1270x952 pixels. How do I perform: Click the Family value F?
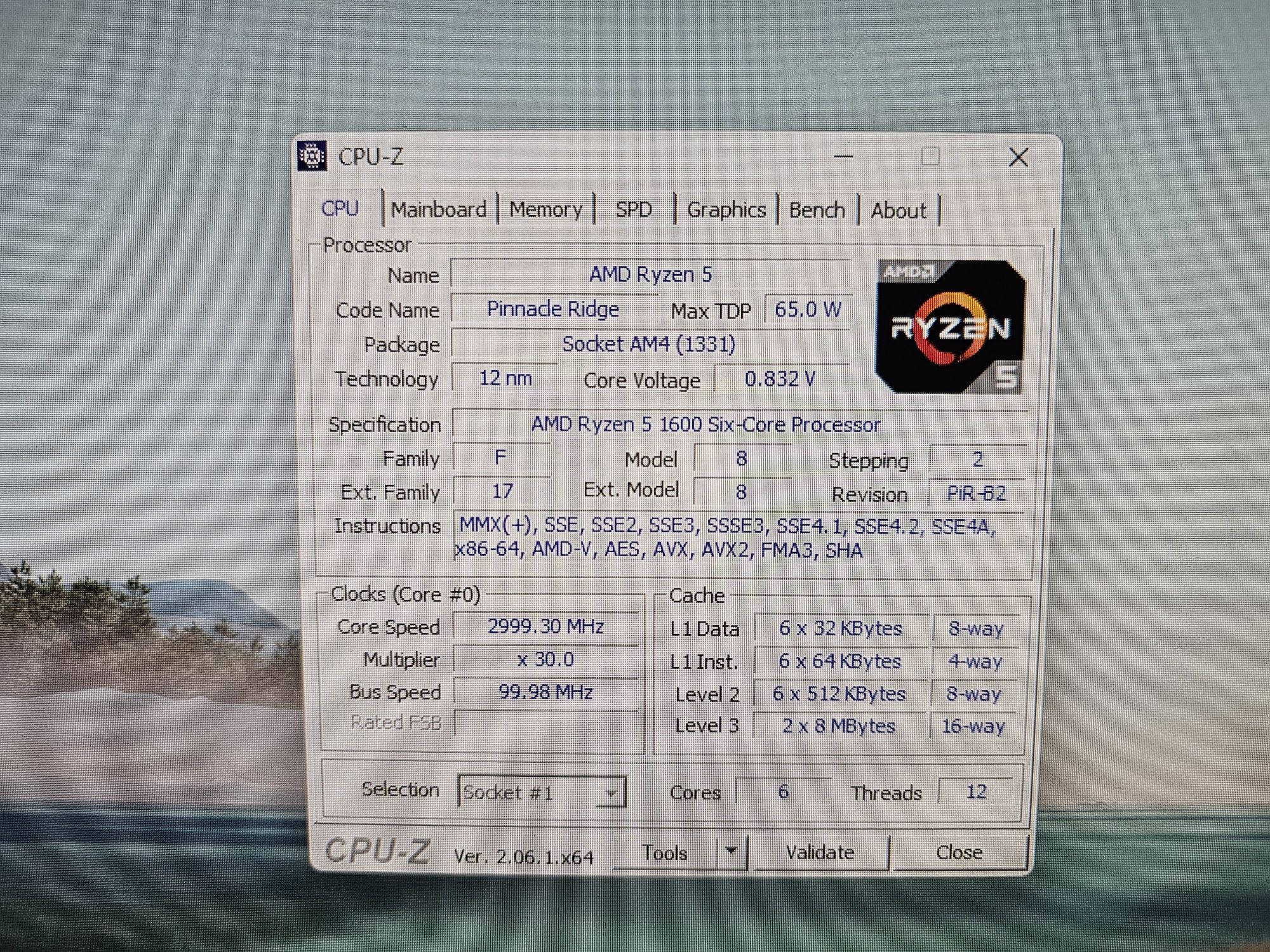pyautogui.click(x=500, y=458)
